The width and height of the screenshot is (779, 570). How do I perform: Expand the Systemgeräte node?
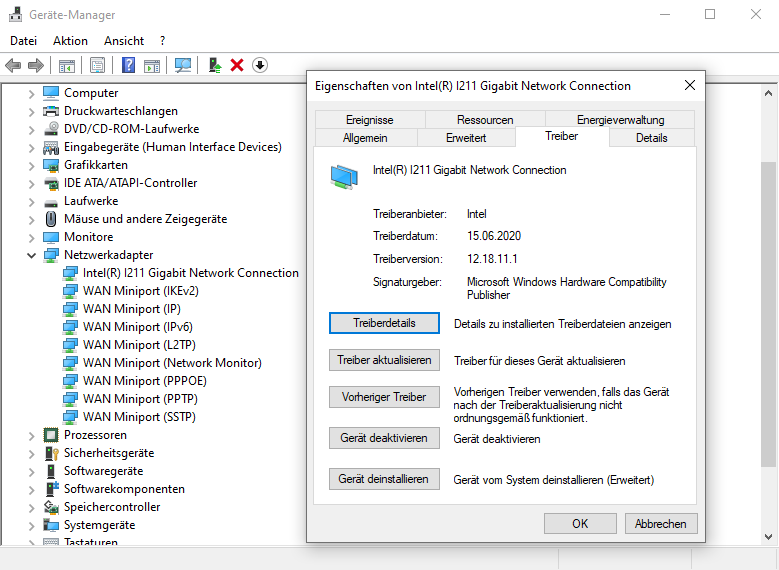coord(31,526)
